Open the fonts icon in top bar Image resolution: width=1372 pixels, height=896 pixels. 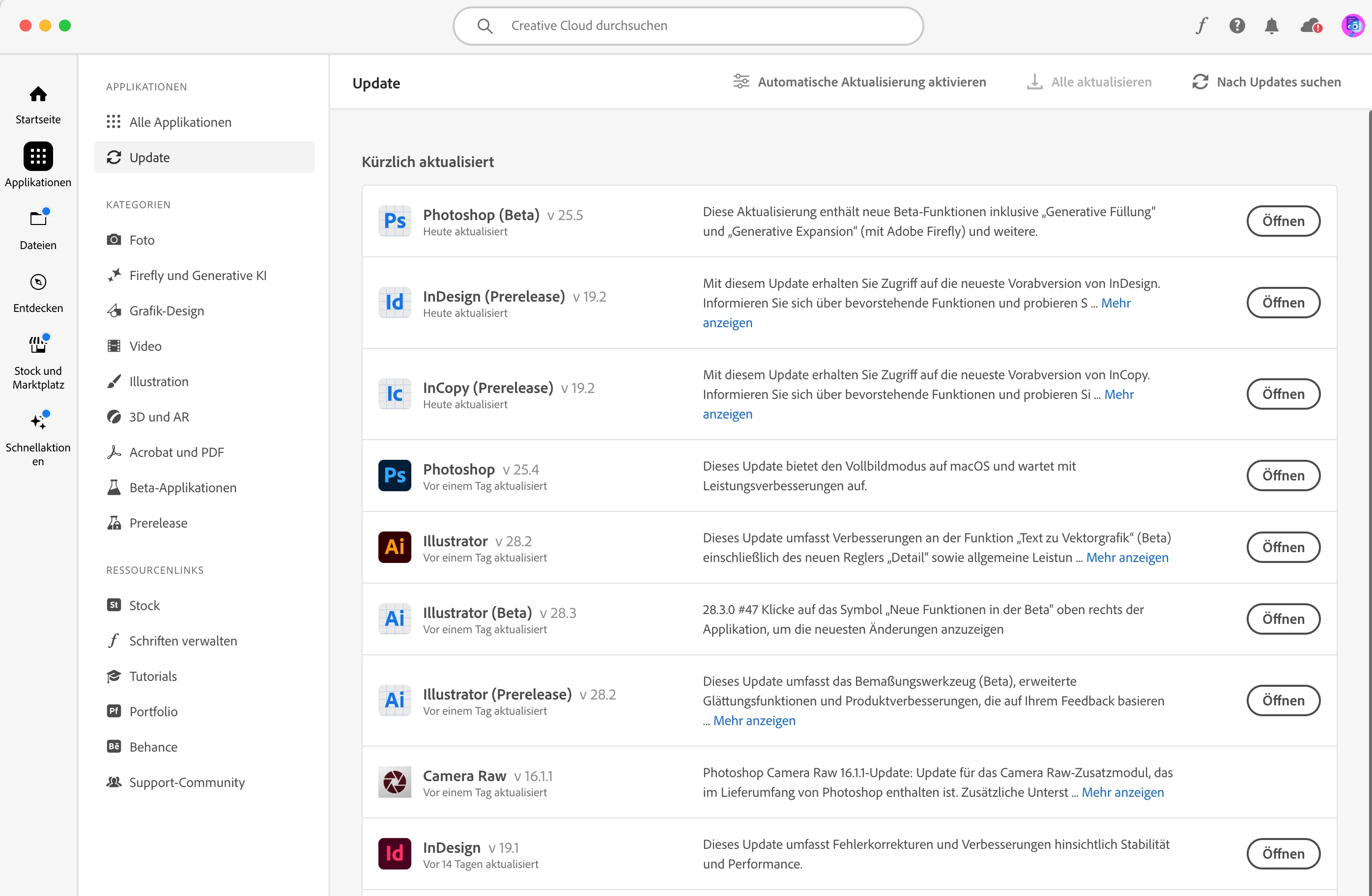point(1201,26)
